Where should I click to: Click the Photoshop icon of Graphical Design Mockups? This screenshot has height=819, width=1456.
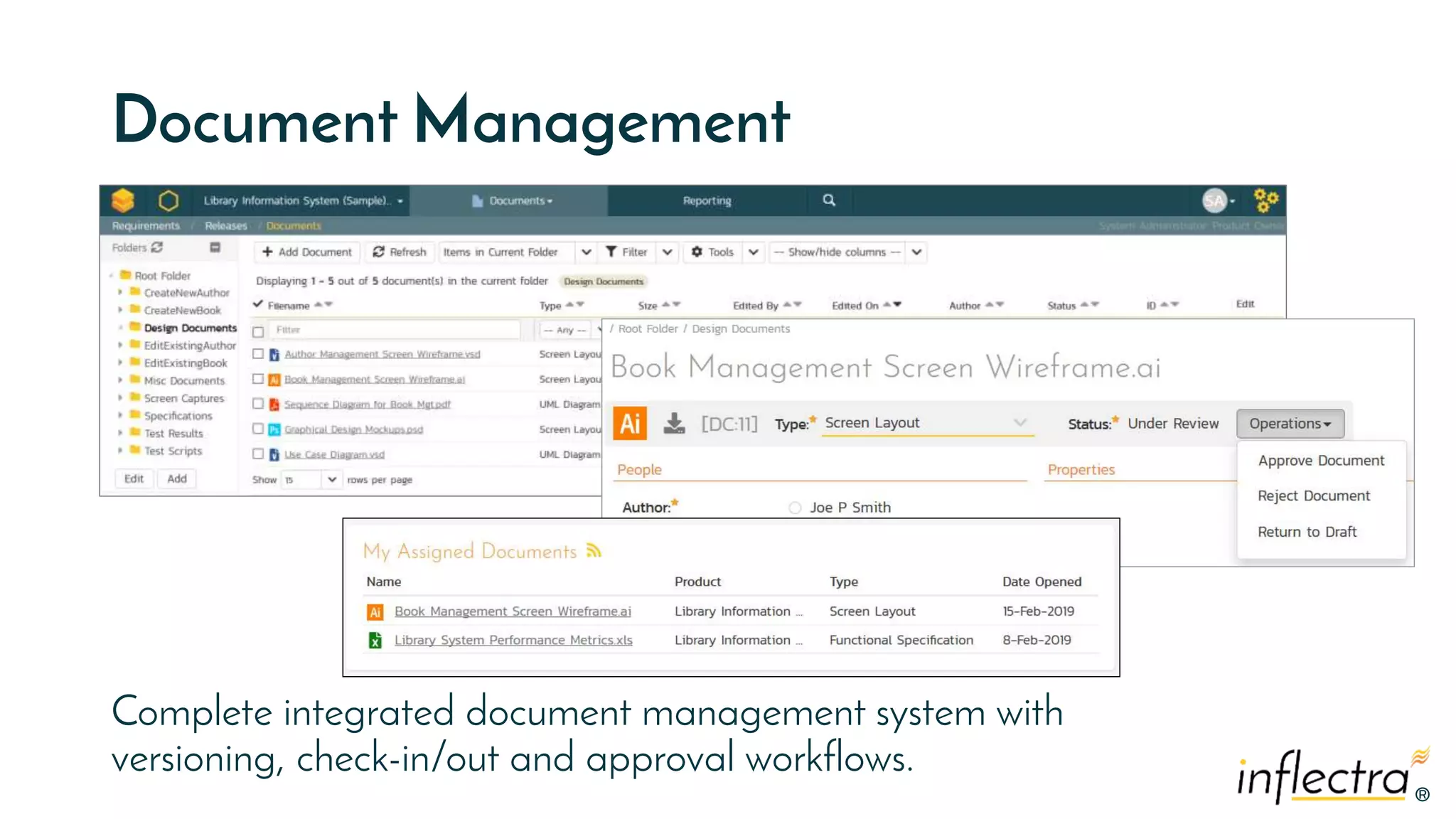click(x=274, y=429)
